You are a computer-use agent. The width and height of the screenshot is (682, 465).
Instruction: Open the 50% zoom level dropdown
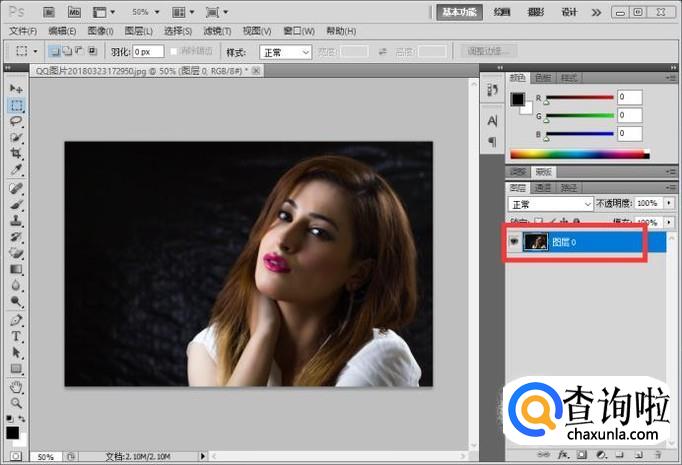[x=144, y=12]
